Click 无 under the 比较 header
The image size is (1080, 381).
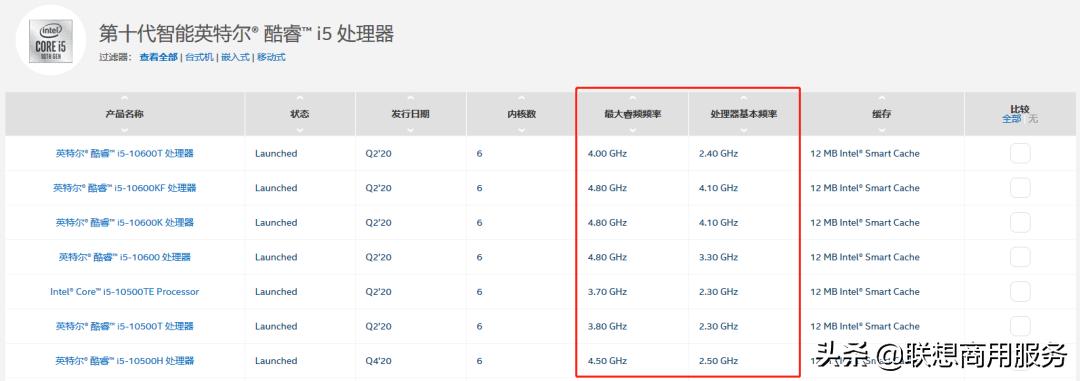pyautogui.click(x=1032, y=119)
